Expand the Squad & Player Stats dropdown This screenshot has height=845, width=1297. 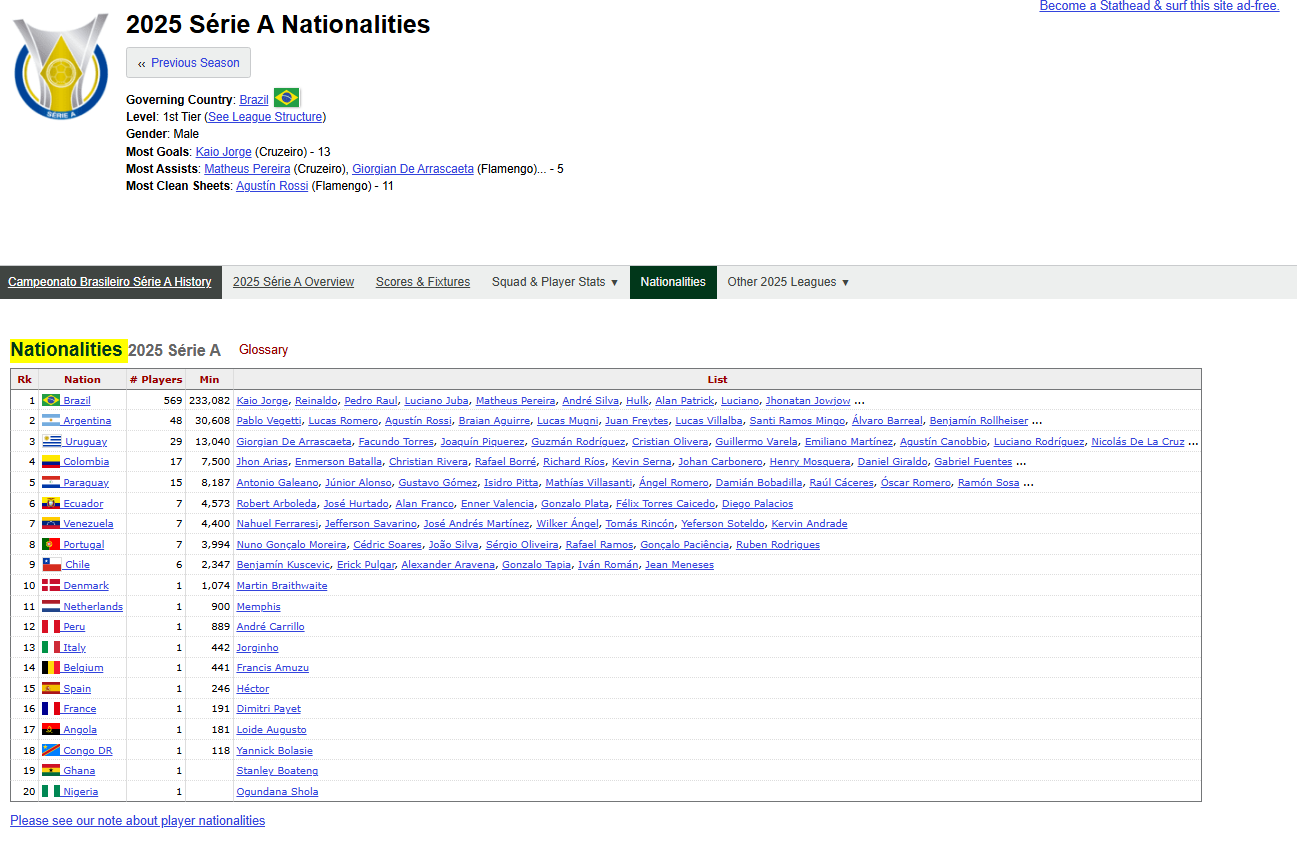555,282
